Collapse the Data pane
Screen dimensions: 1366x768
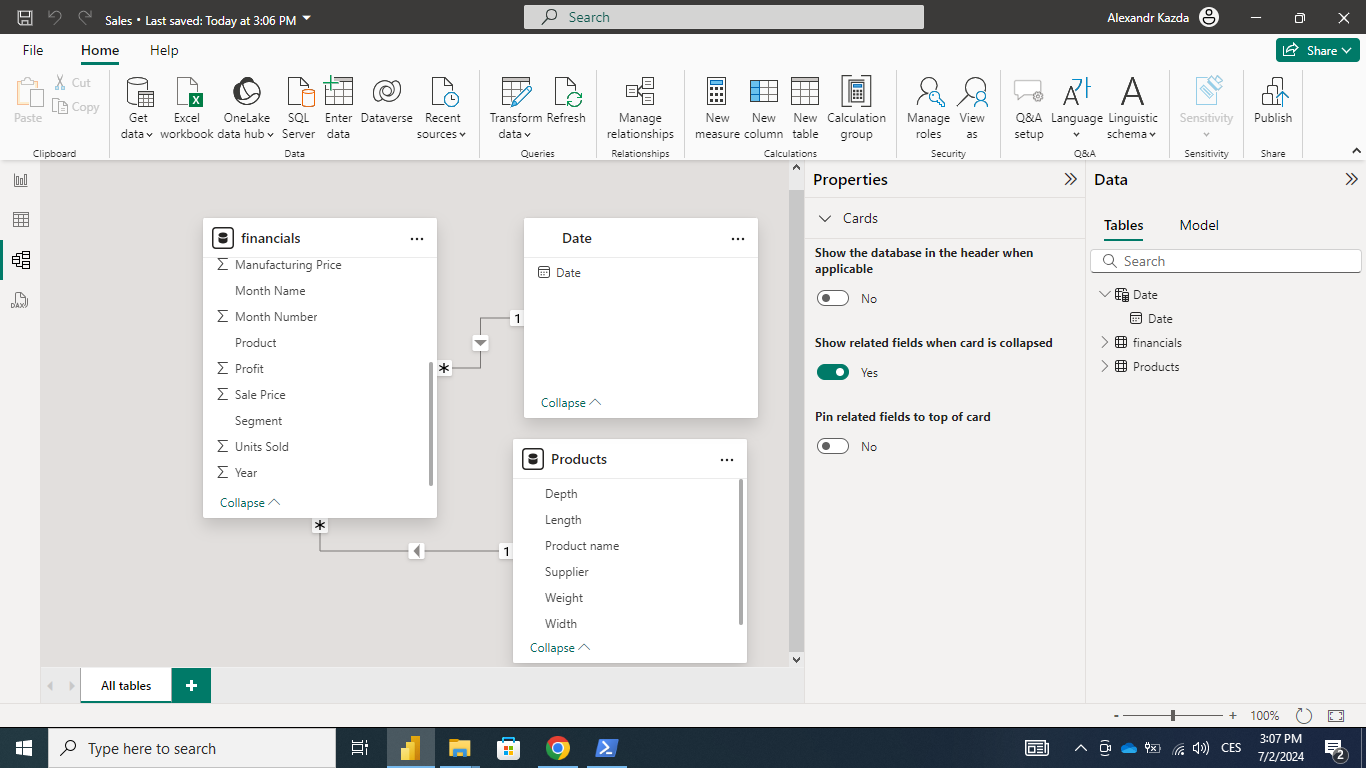1351,180
